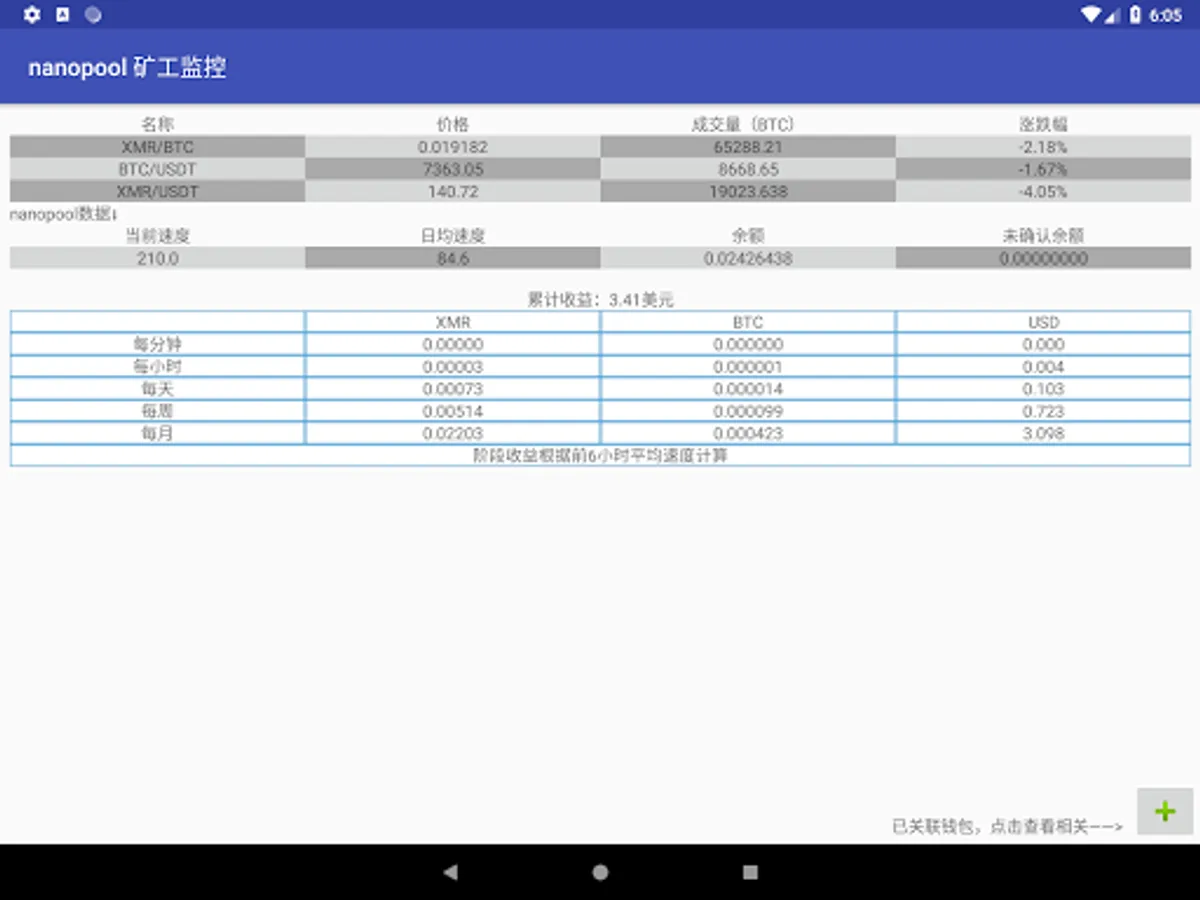The image size is (1200, 900).
Task: Tap the nanopool 矿工监控 title
Action: click(x=127, y=68)
